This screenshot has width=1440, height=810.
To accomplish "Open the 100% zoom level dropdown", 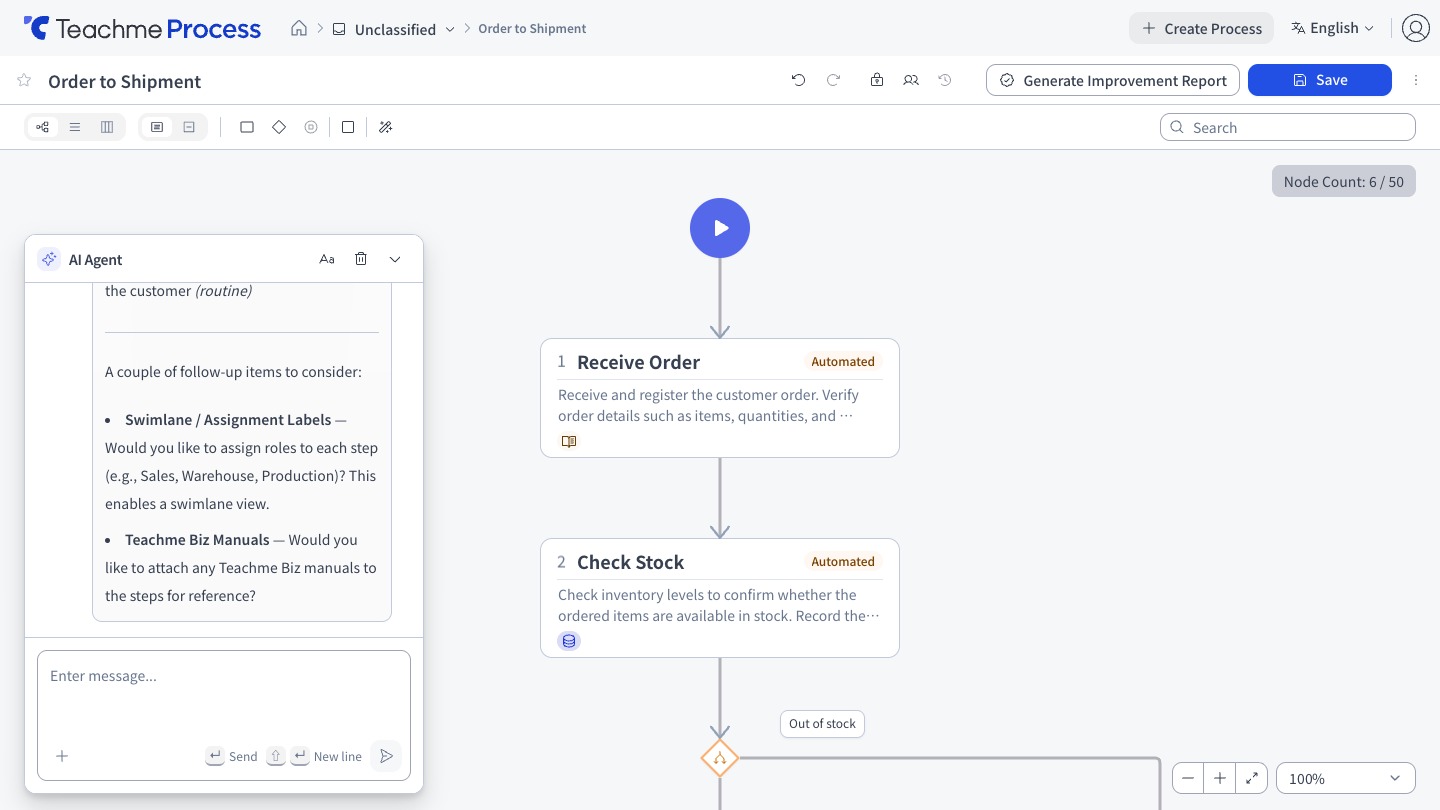I will [x=1346, y=778].
